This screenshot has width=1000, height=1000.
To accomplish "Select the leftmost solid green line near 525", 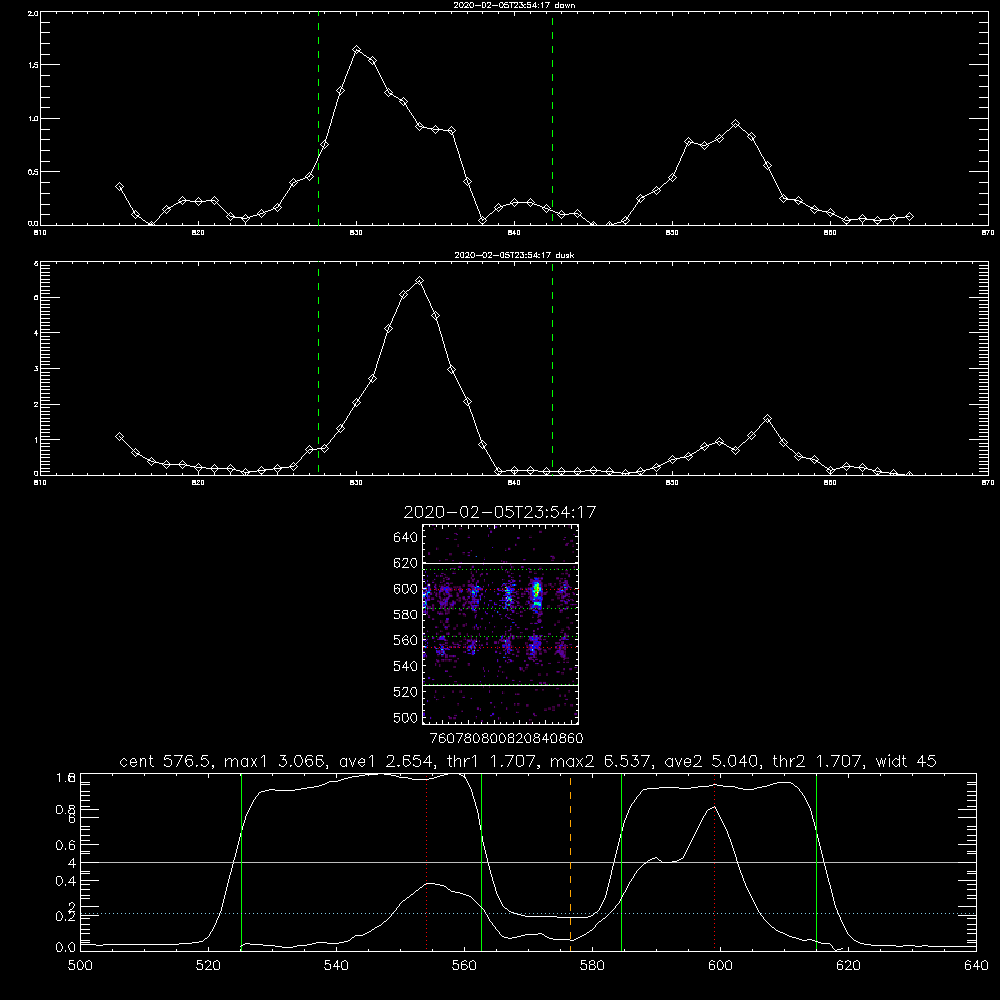I will click(241, 861).
